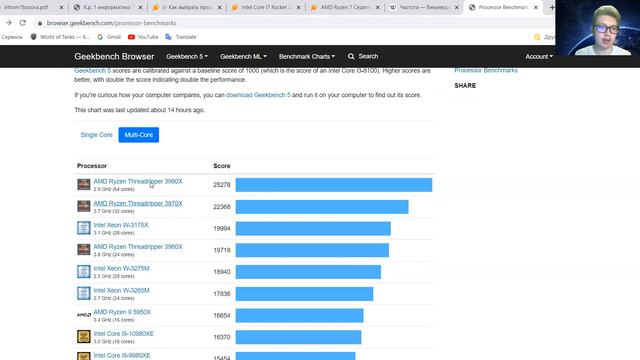Click AMD icon next to Threadripper 3970X
Image resolution: width=640 pixels, height=360 pixels.
click(x=84, y=206)
